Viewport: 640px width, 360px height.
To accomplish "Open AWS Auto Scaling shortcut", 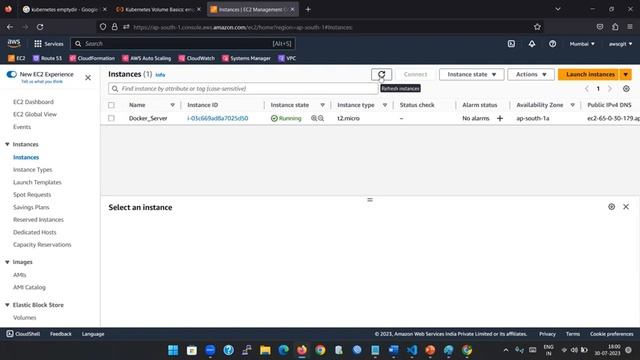I will pyautogui.click(x=147, y=58).
